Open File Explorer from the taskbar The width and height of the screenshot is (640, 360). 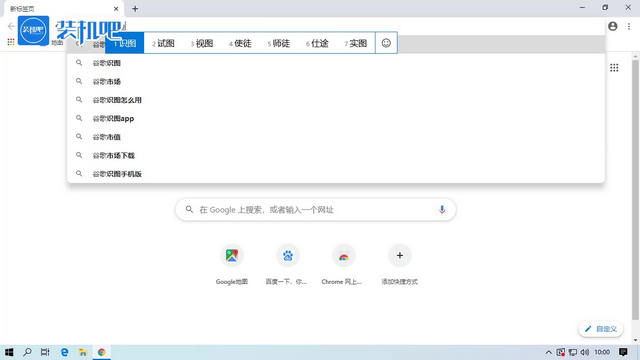tap(83, 352)
